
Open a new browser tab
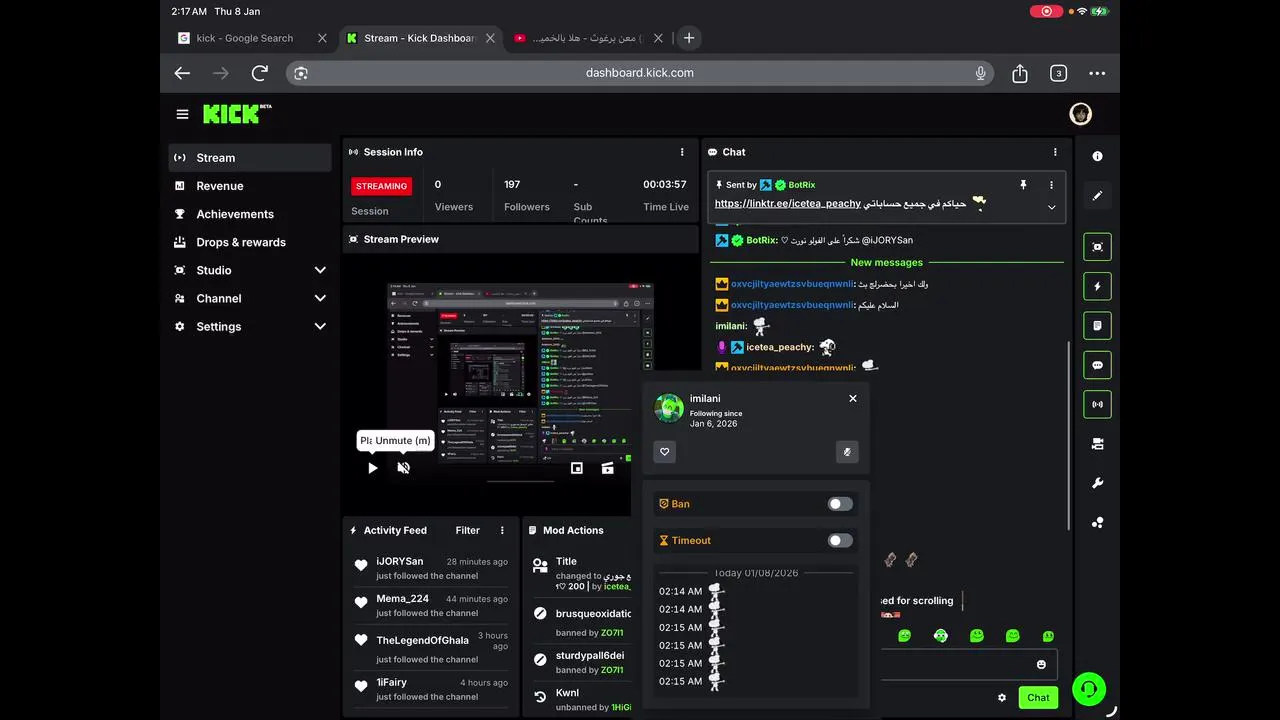click(x=689, y=38)
